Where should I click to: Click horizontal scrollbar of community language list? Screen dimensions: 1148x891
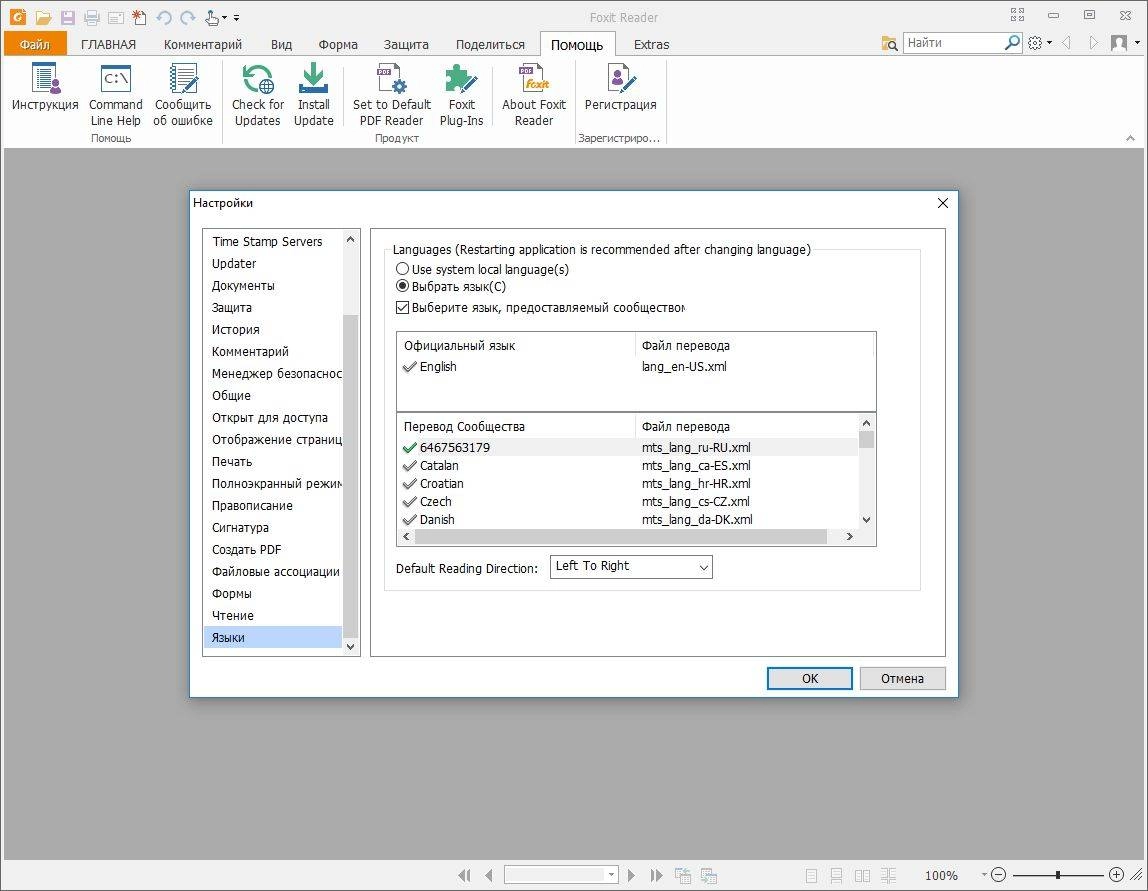[621, 537]
